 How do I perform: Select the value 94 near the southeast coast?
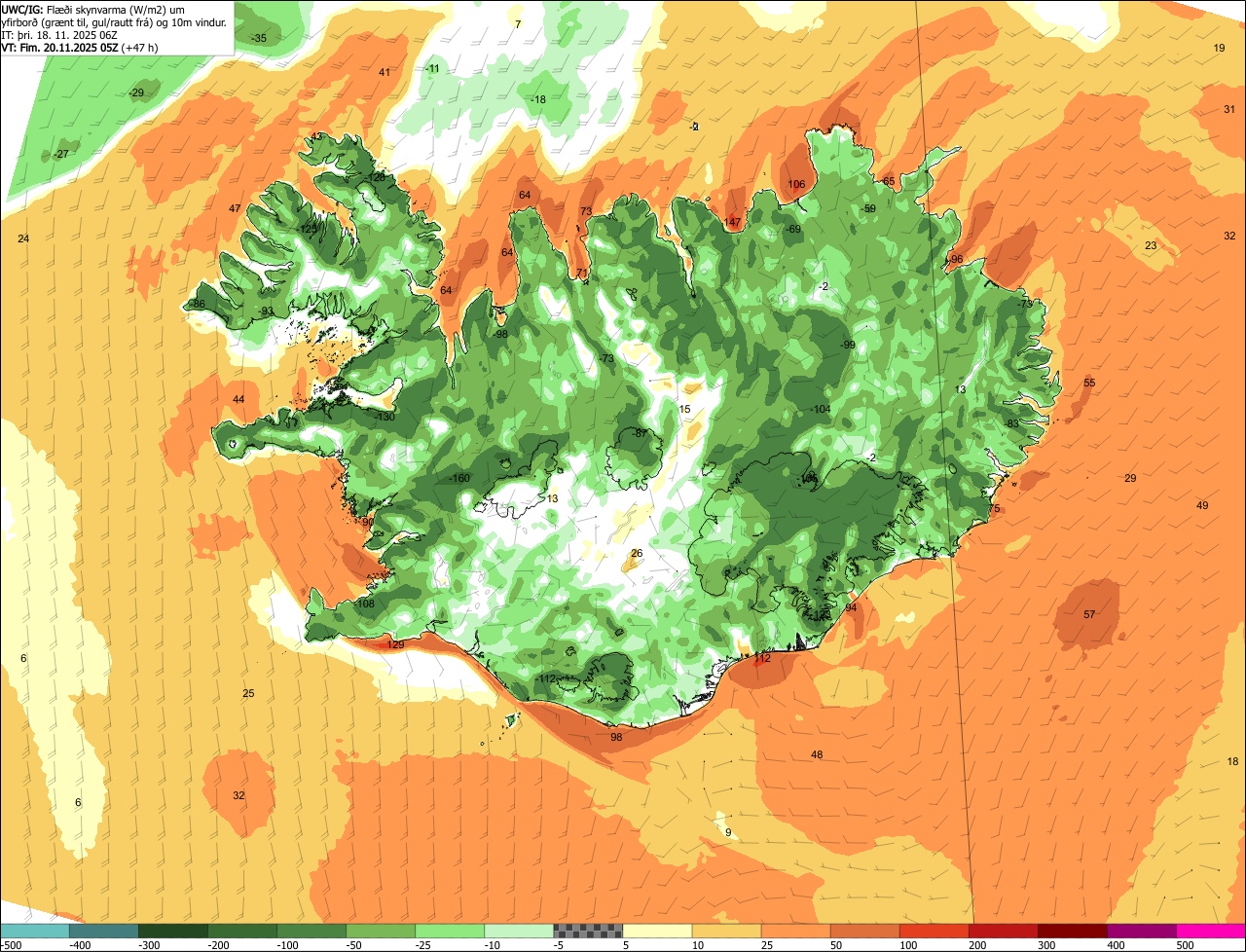851,608
